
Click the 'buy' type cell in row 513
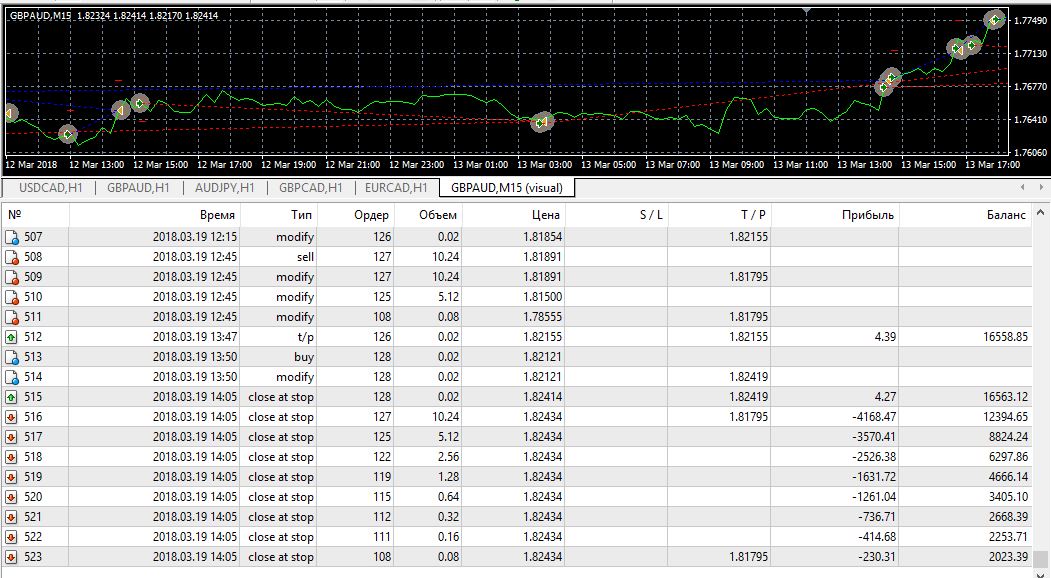304,357
